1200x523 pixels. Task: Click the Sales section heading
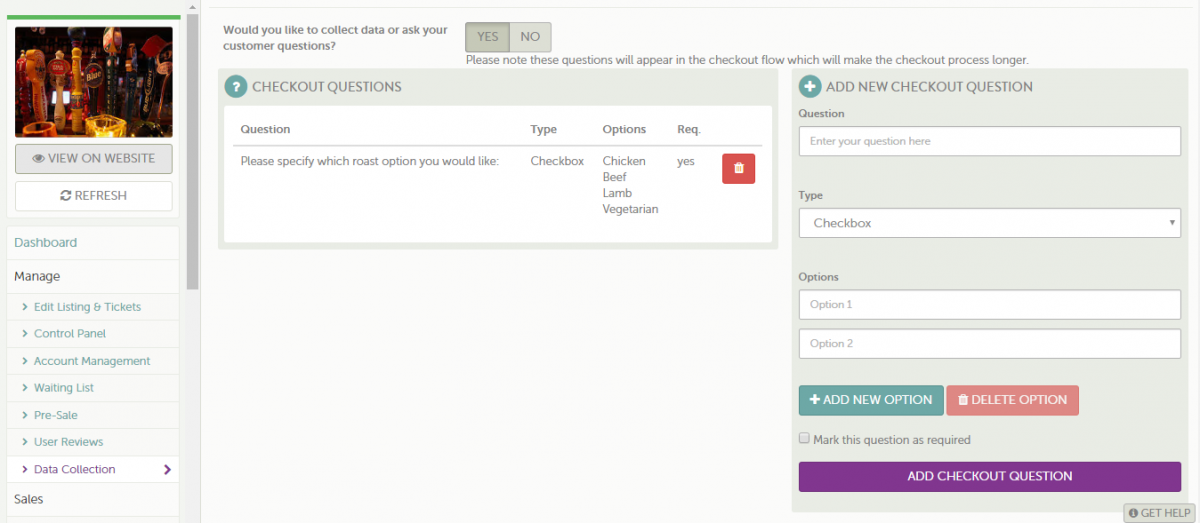[29, 499]
